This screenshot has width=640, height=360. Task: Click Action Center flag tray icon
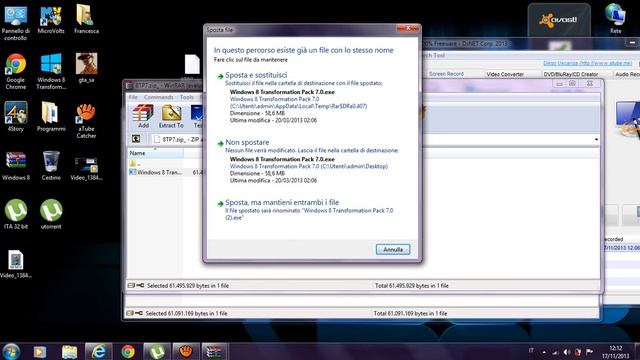(x=589, y=352)
